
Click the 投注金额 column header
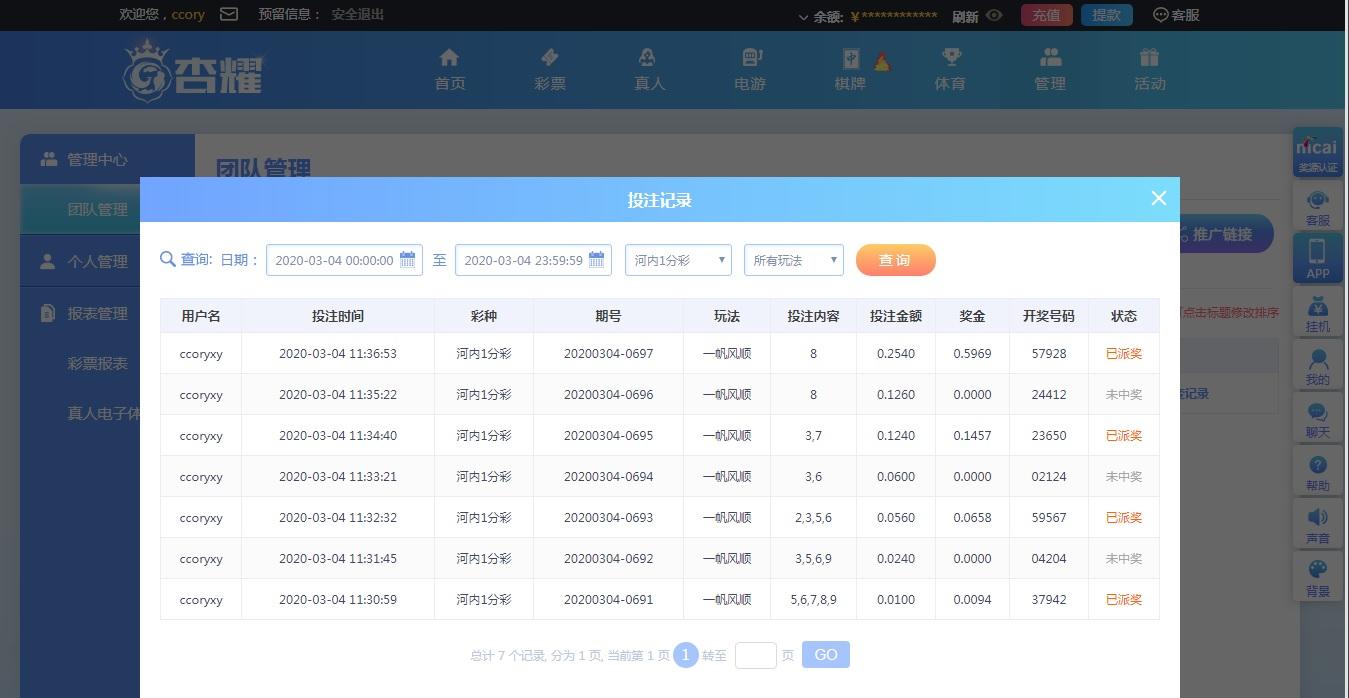click(x=896, y=316)
